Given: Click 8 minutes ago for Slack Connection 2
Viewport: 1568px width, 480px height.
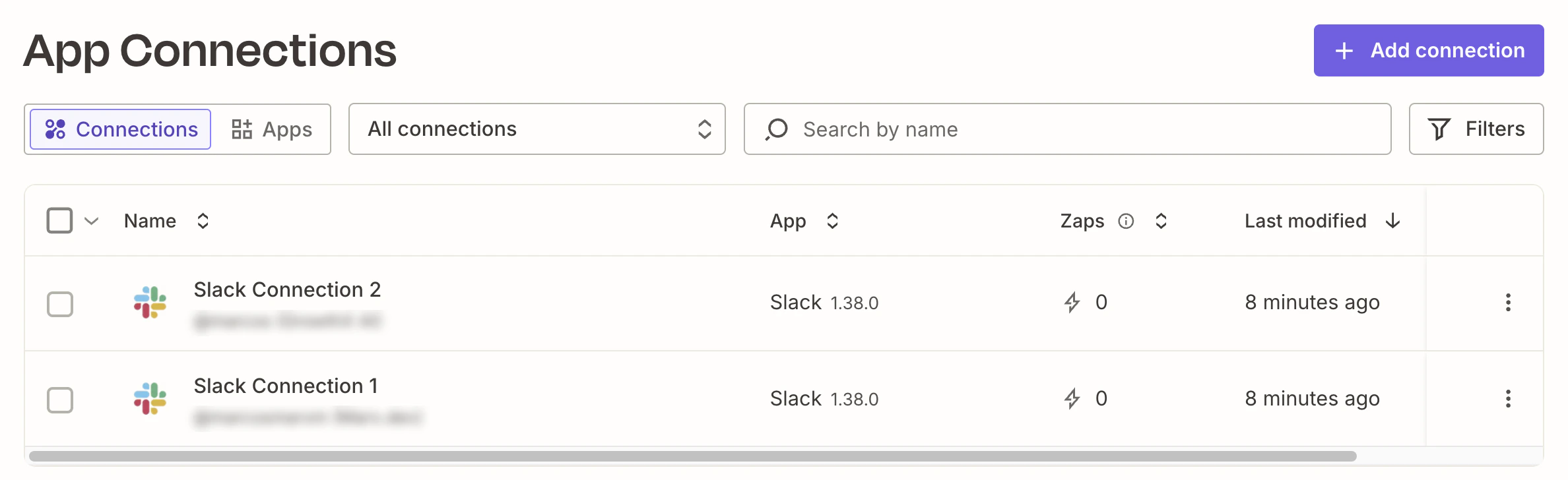Looking at the screenshot, I should point(1312,303).
